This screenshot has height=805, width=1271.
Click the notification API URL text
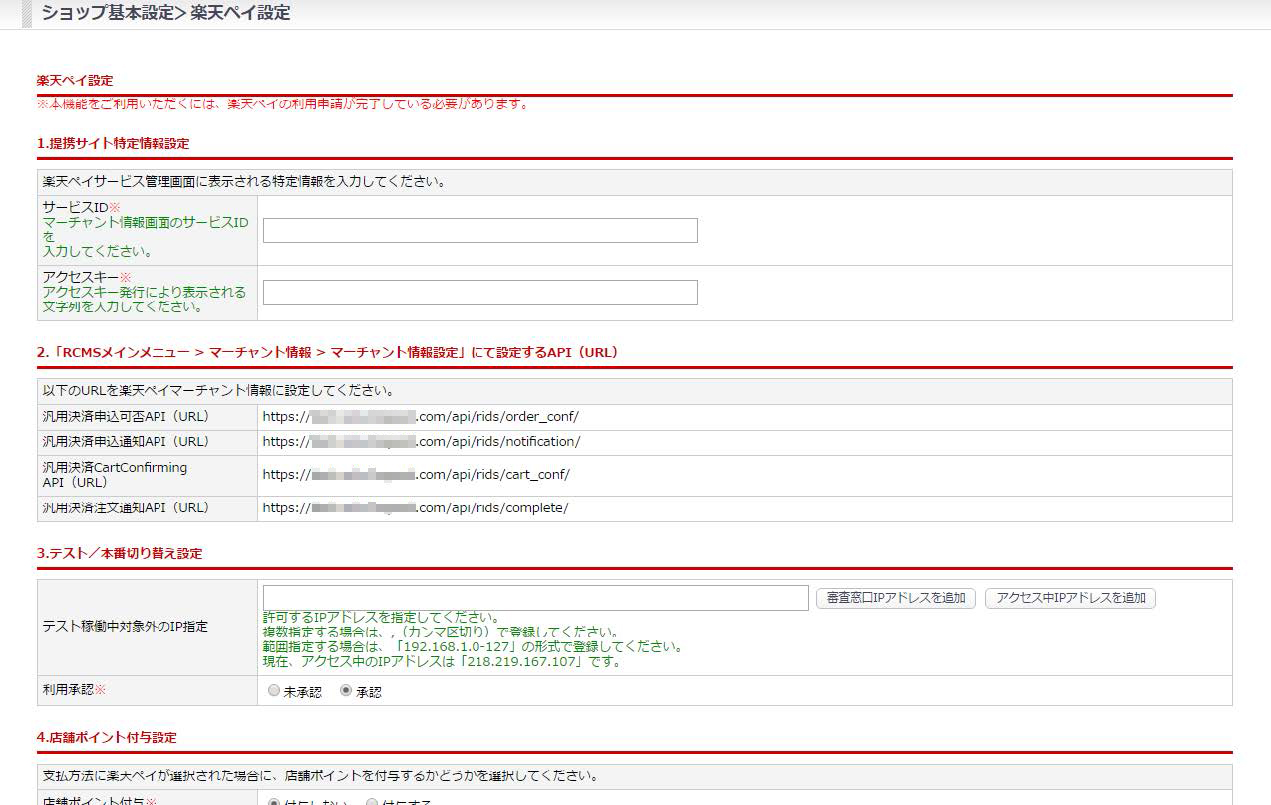[x=421, y=442]
